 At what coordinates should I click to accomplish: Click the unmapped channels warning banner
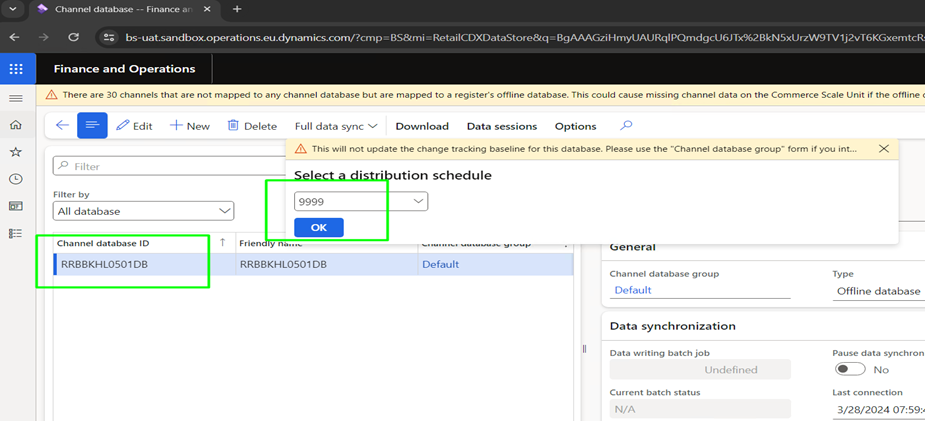[480, 95]
